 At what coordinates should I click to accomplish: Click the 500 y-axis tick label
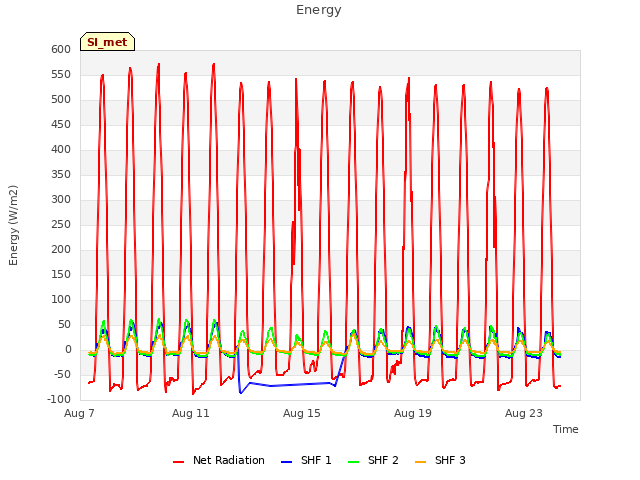coord(61,100)
